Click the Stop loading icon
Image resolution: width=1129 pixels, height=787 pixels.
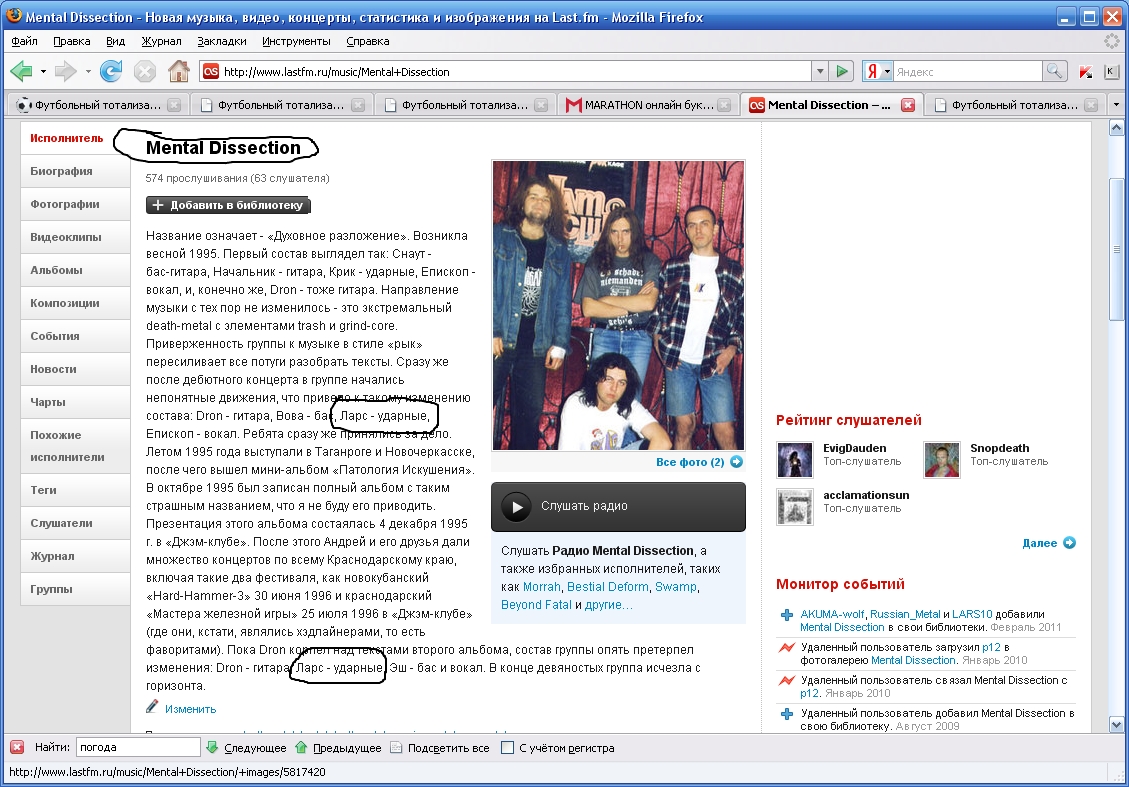145,71
